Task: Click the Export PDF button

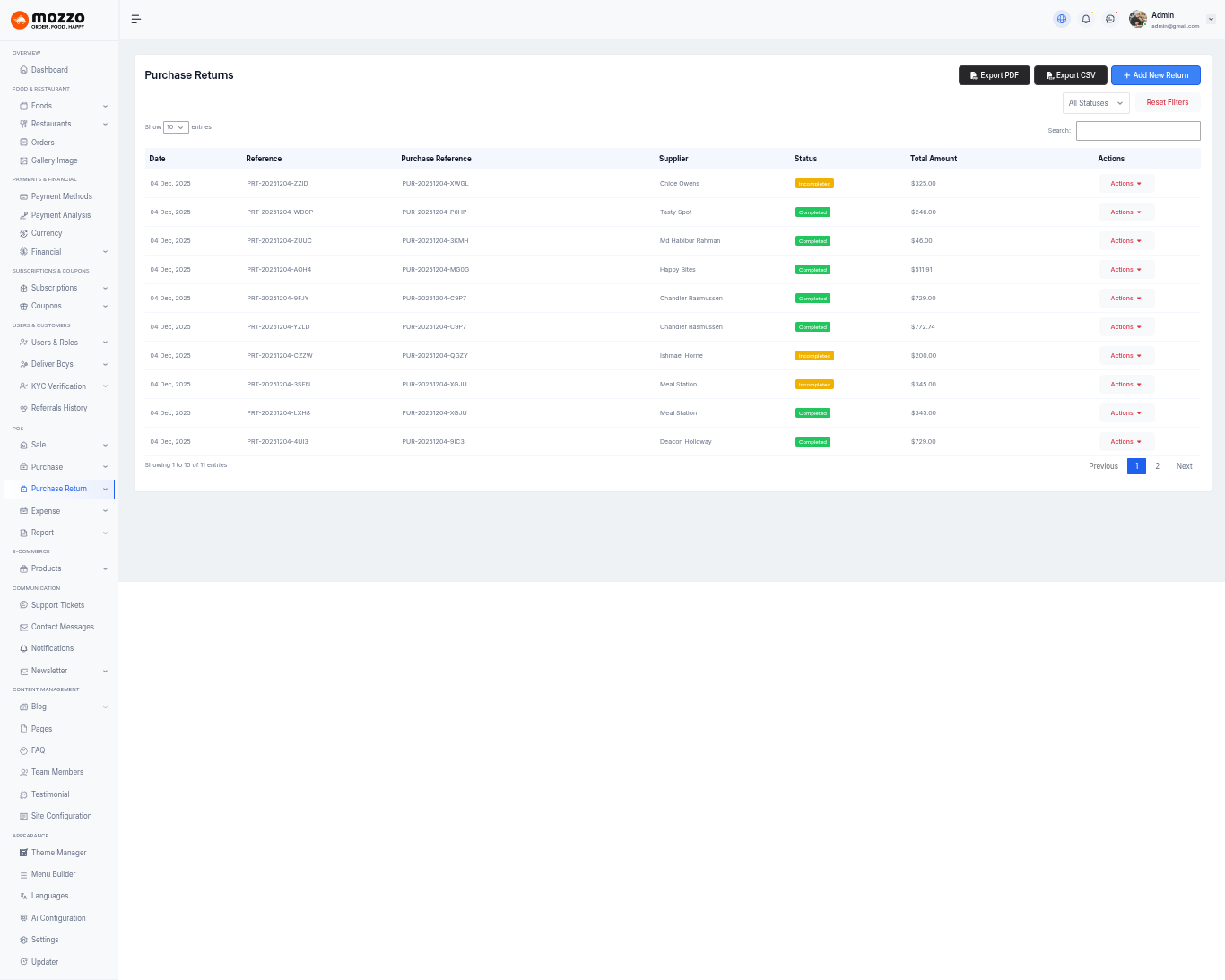Action: click(994, 75)
